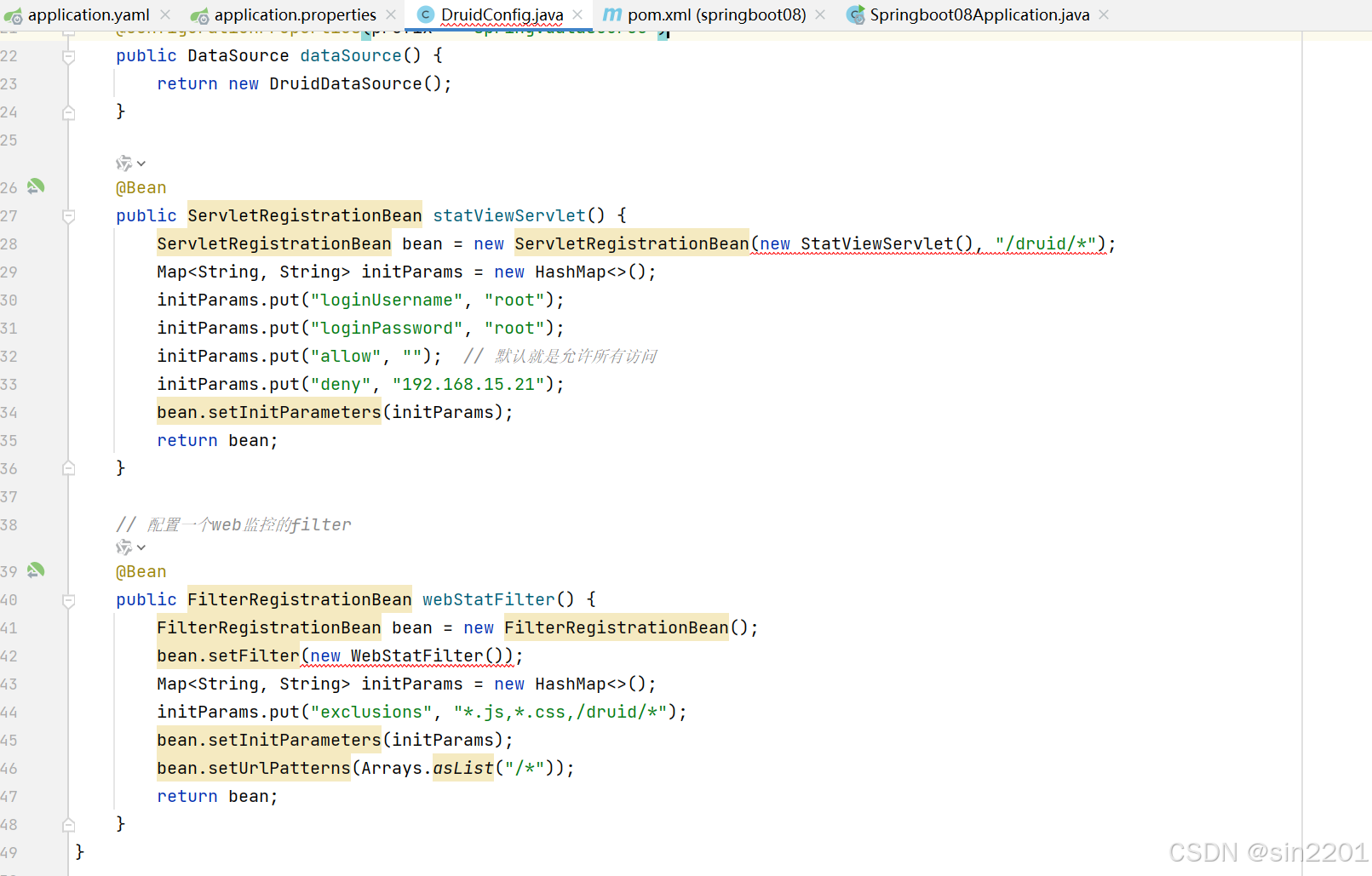This screenshot has height=876, width=1372.
Task: Open the Springboot08Application.java tab
Action: (979, 14)
